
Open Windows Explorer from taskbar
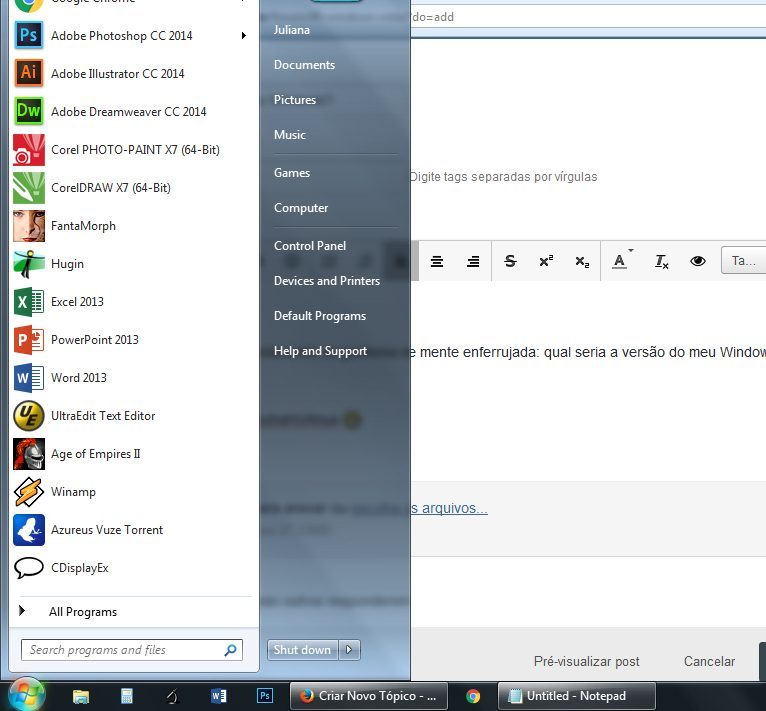pos(81,696)
